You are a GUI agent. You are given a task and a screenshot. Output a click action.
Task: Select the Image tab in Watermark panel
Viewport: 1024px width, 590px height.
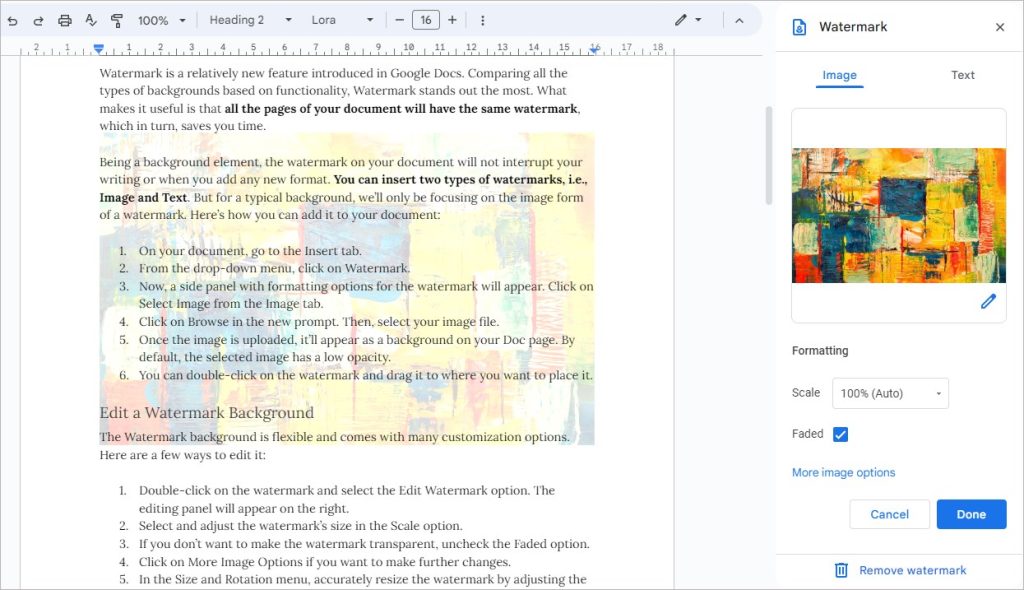839,75
